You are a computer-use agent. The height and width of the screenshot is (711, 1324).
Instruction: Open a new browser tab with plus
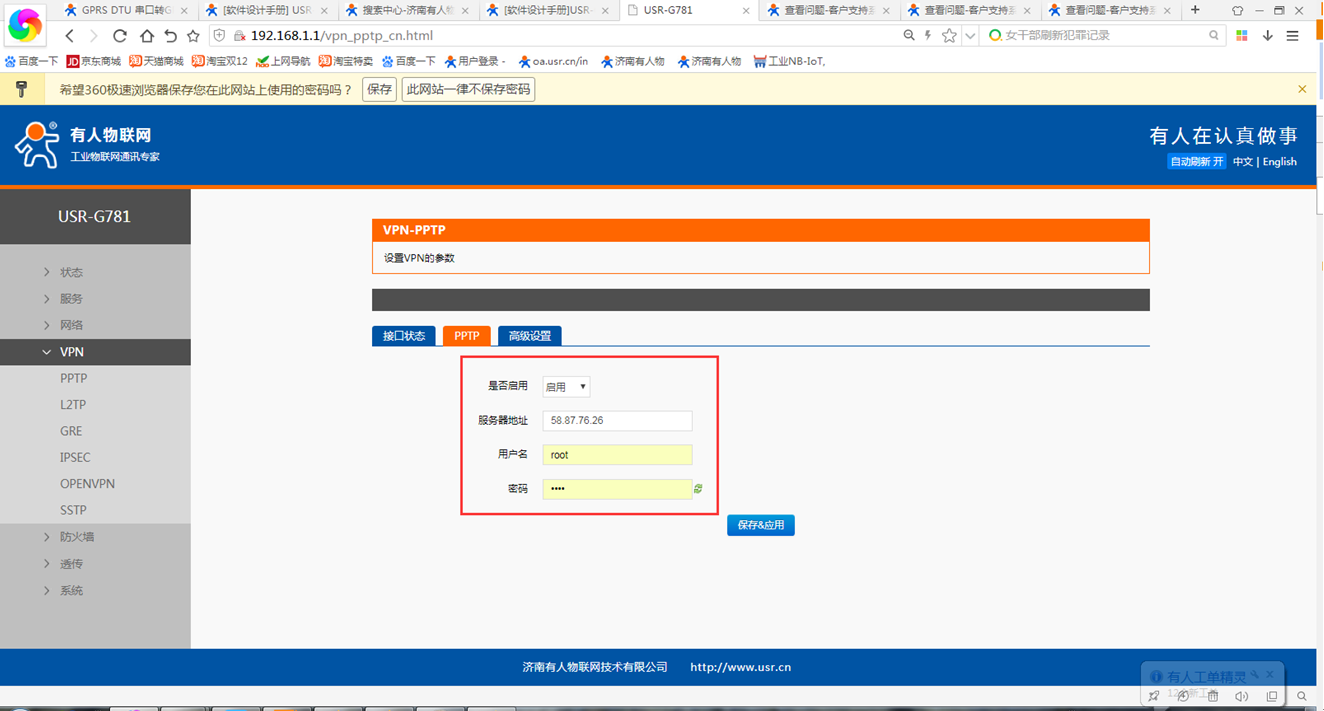coord(1195,10)
